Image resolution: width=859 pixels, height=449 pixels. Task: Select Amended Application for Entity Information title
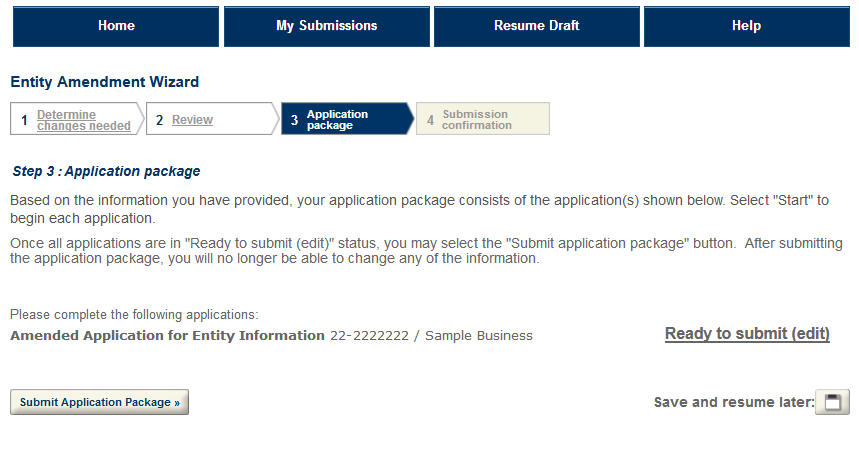click(x=167, y=335)
